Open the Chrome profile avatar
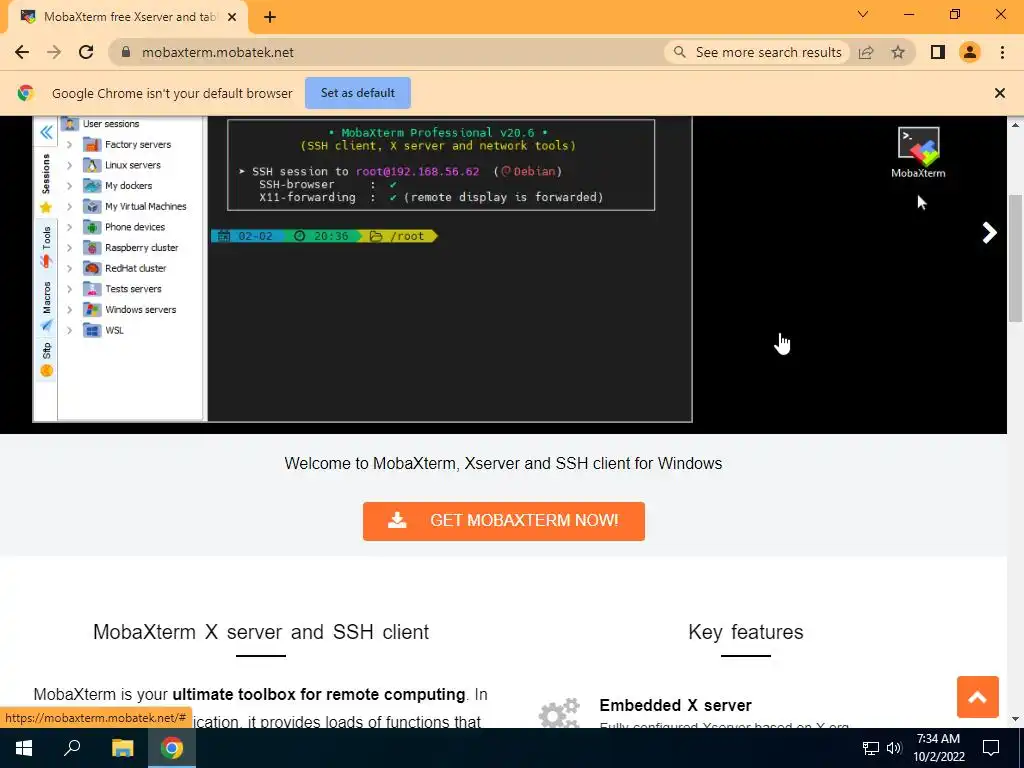Screen dimensions: 1024x768 [x=970, y=52]
